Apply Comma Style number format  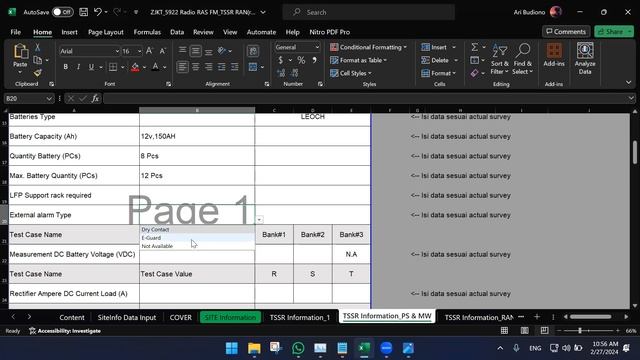tap(314, 60)
